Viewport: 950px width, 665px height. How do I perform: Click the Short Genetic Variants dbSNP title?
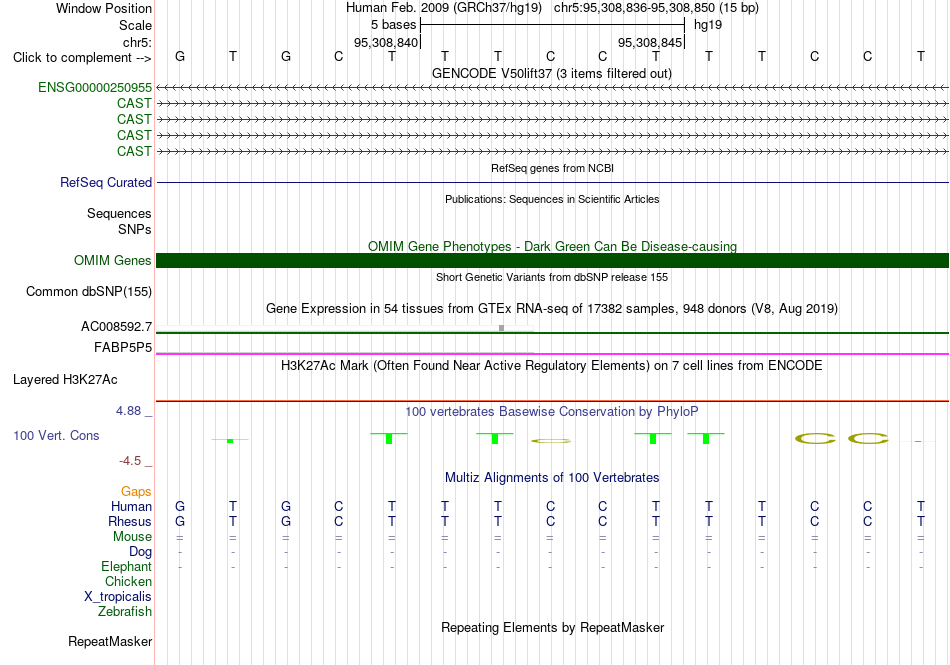[552, 277]
